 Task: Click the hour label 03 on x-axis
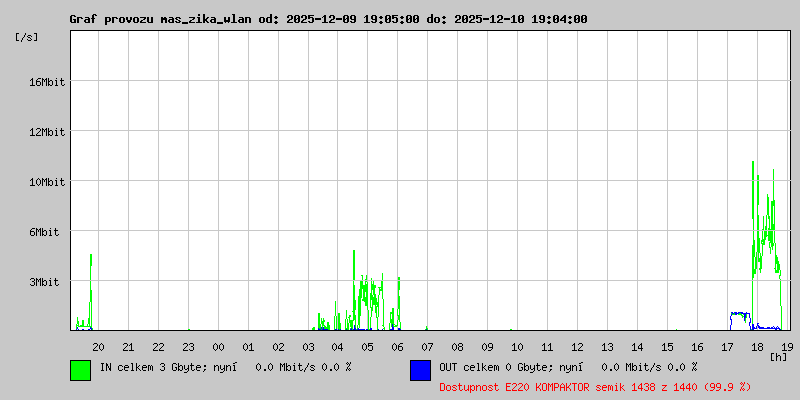(308, 347)
